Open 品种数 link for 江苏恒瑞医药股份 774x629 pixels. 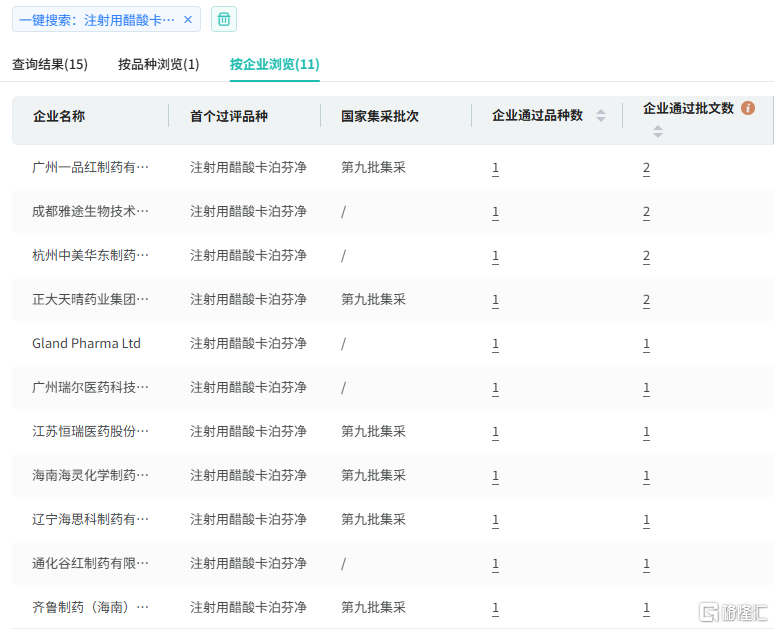(x=495, y=432)
